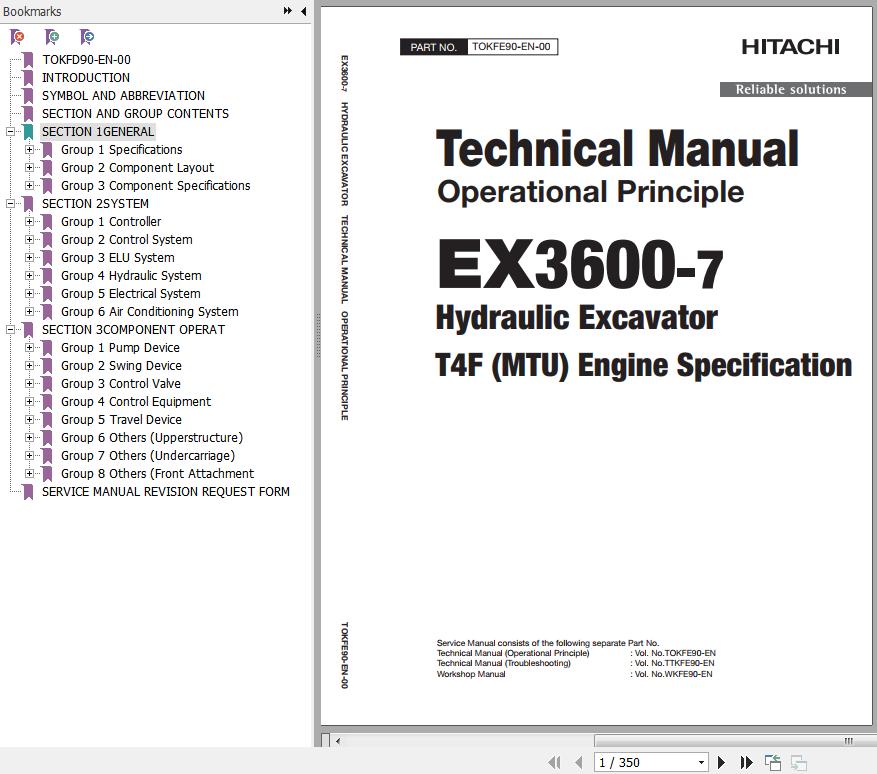Open Group 1 Specifications bookmark
Screen dimensions: 877x774
coord(121,150)
